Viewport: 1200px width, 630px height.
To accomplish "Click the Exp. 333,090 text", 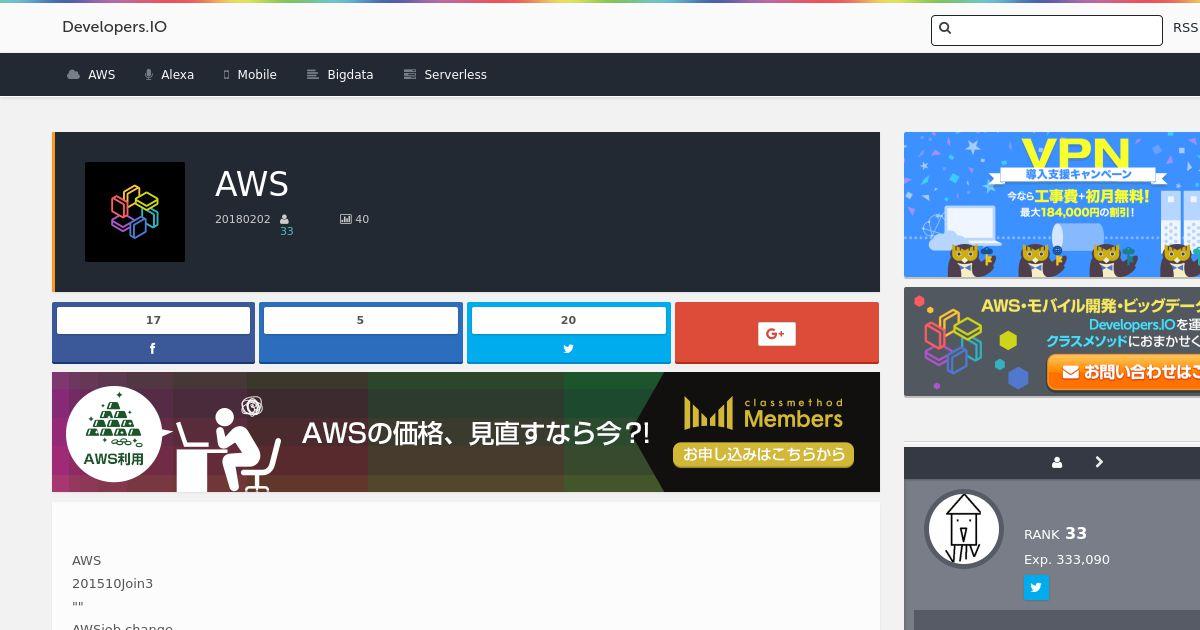I will tap(1067, 560).
